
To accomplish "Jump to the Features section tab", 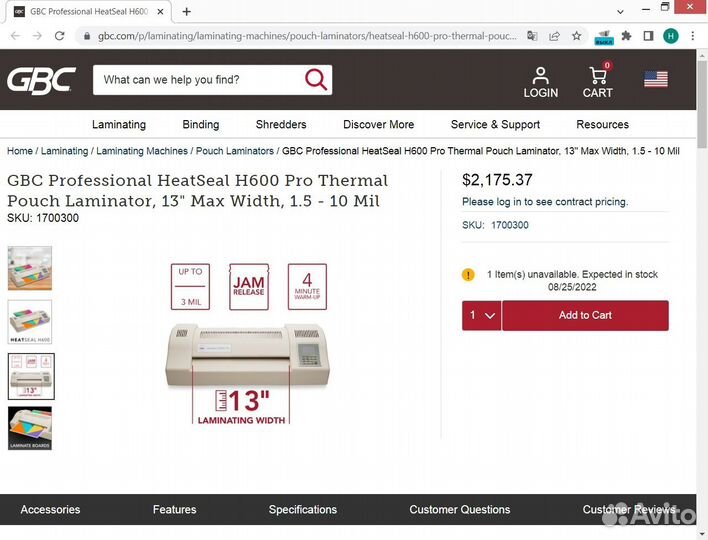I will point(174,509).
